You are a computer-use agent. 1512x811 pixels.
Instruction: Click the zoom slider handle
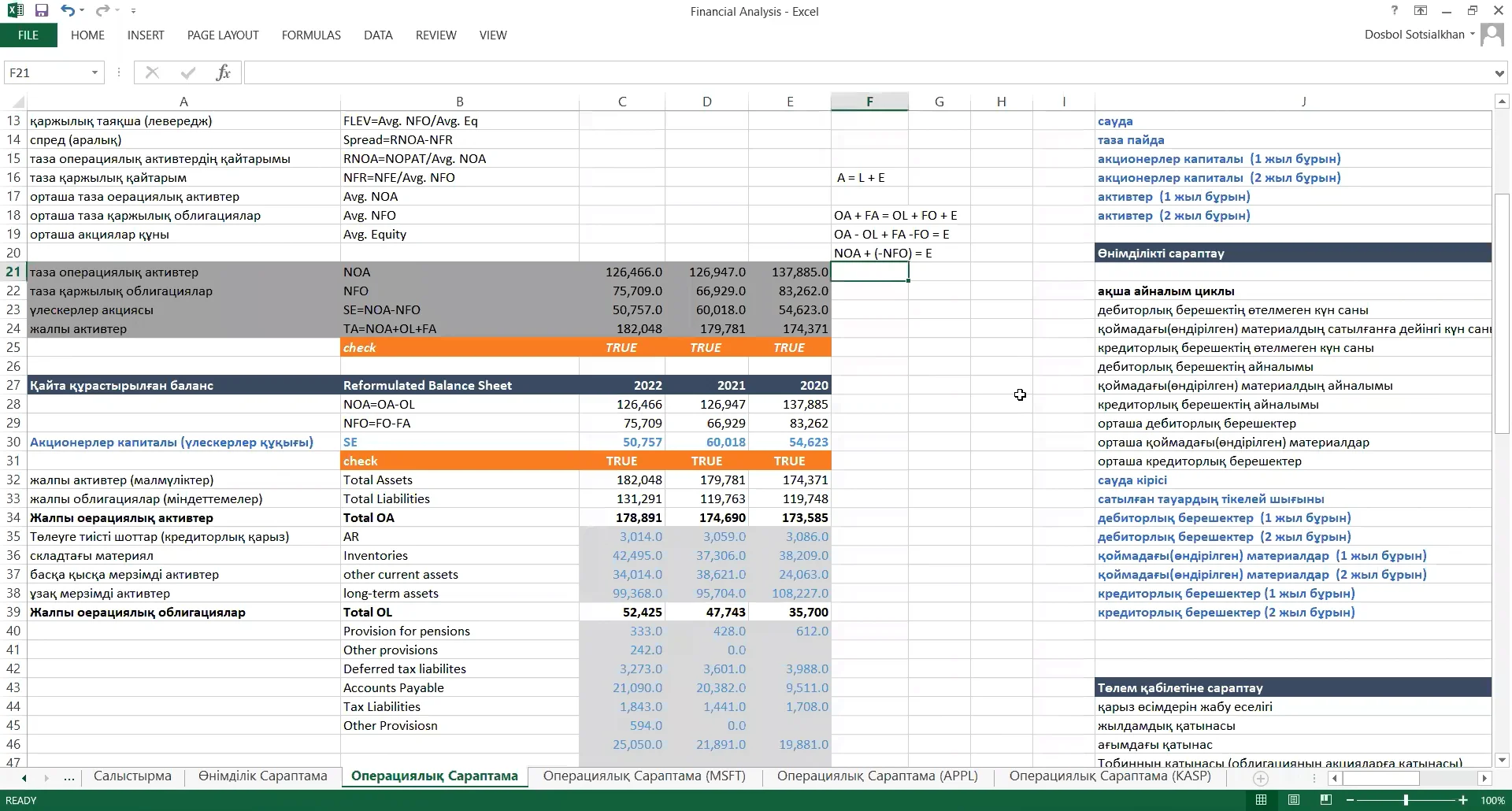[x=1406, y=800]
